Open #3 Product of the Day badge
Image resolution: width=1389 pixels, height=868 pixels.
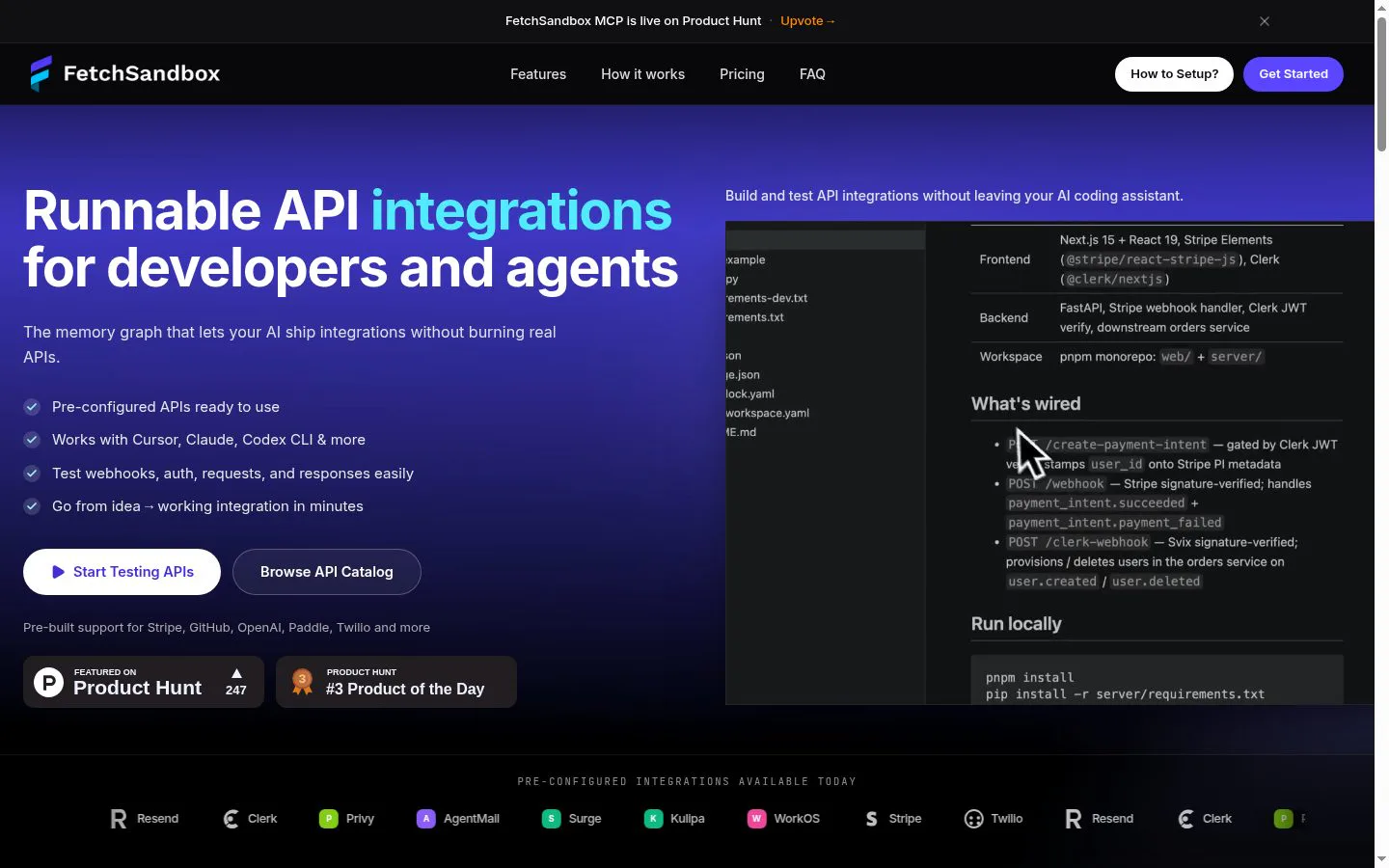coord(396,682)
